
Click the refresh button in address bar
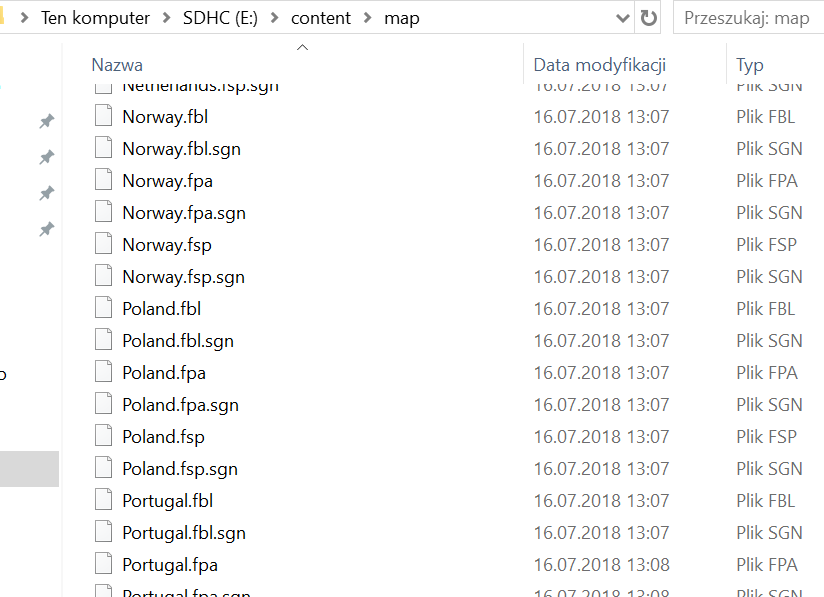pos(649,18)
